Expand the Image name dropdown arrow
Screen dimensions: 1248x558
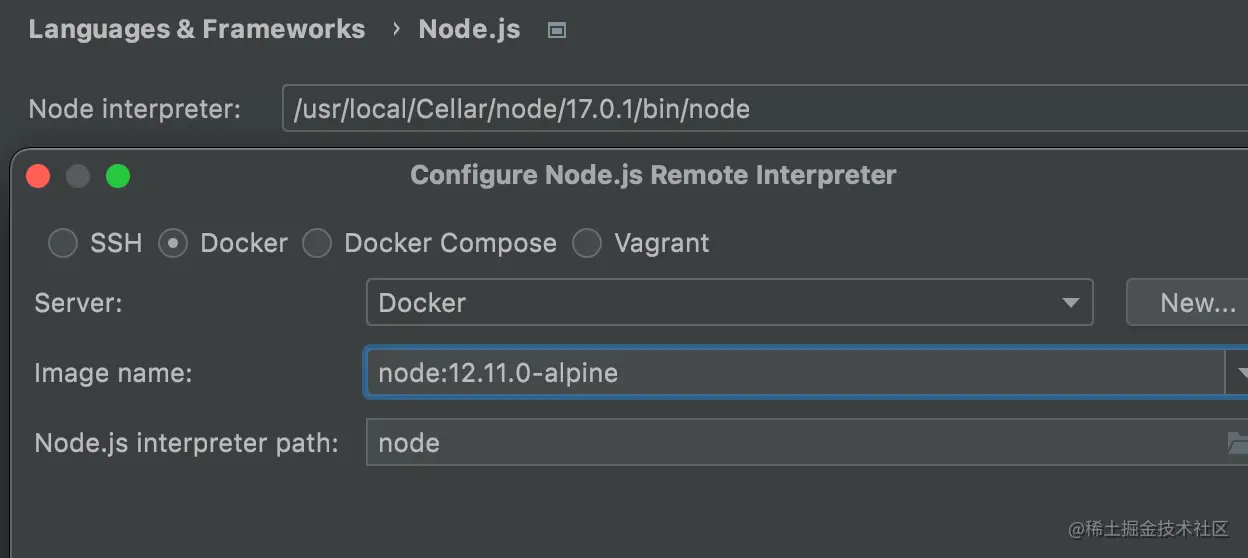1238,373
